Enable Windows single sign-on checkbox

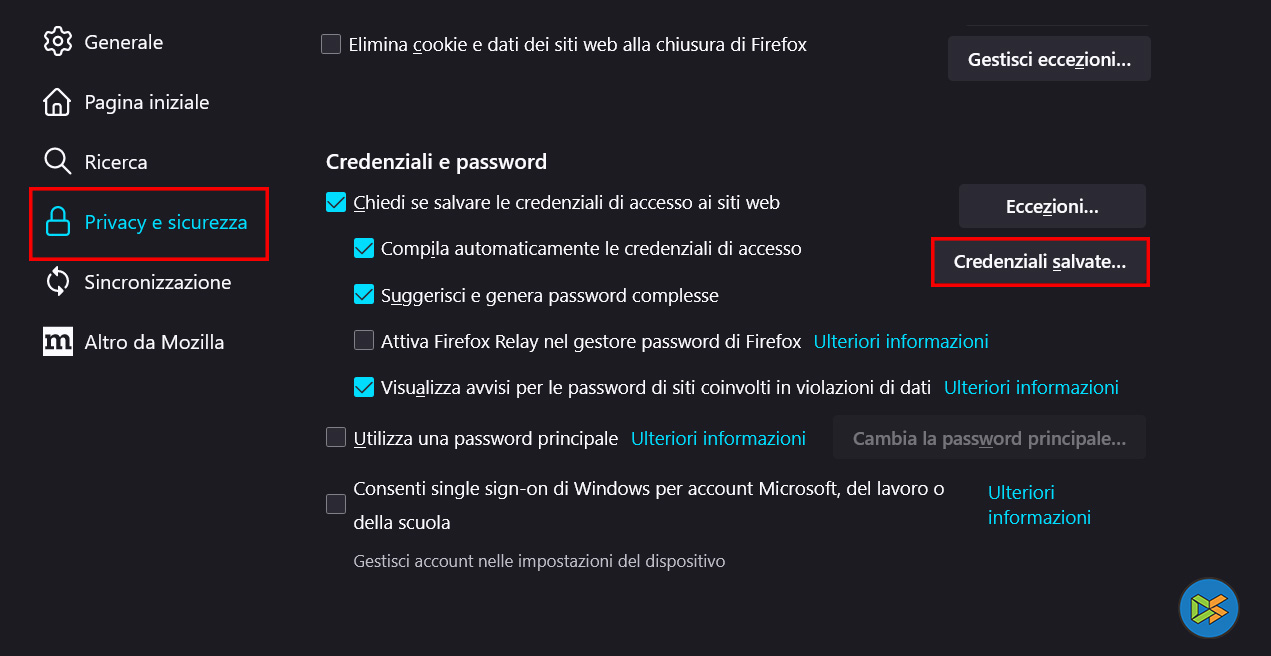coord(336,504)
